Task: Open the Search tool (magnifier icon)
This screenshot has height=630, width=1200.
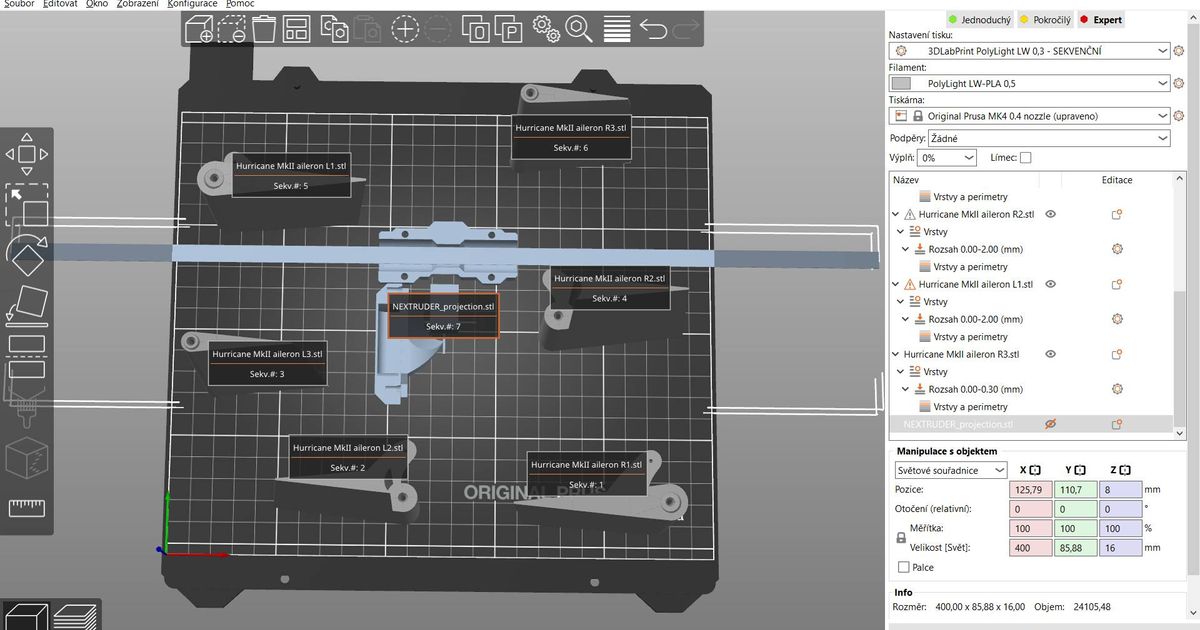Action: click(x=576, y=29)
